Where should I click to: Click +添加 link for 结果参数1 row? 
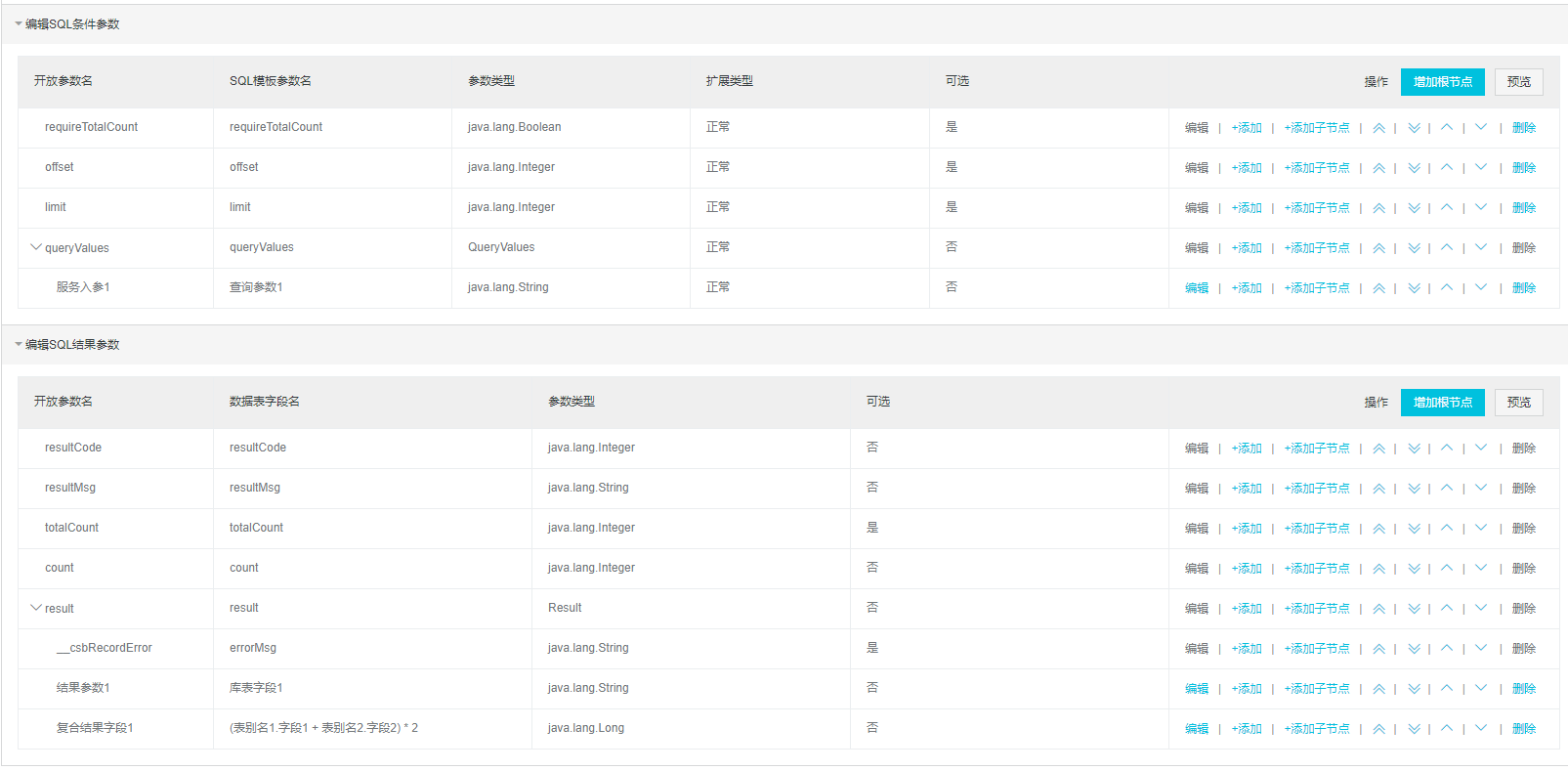click(1247, 689)
